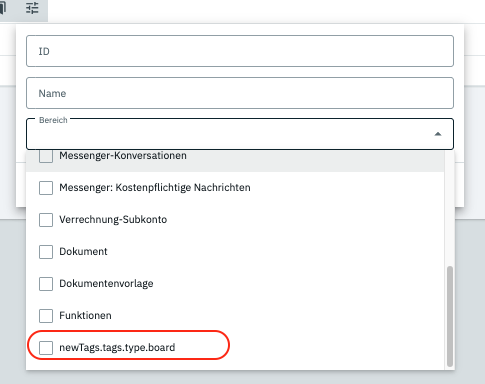This screenshot has width=485, height=384.
Task: Open the filter settings sliders icon
Action: coord(32,8)
